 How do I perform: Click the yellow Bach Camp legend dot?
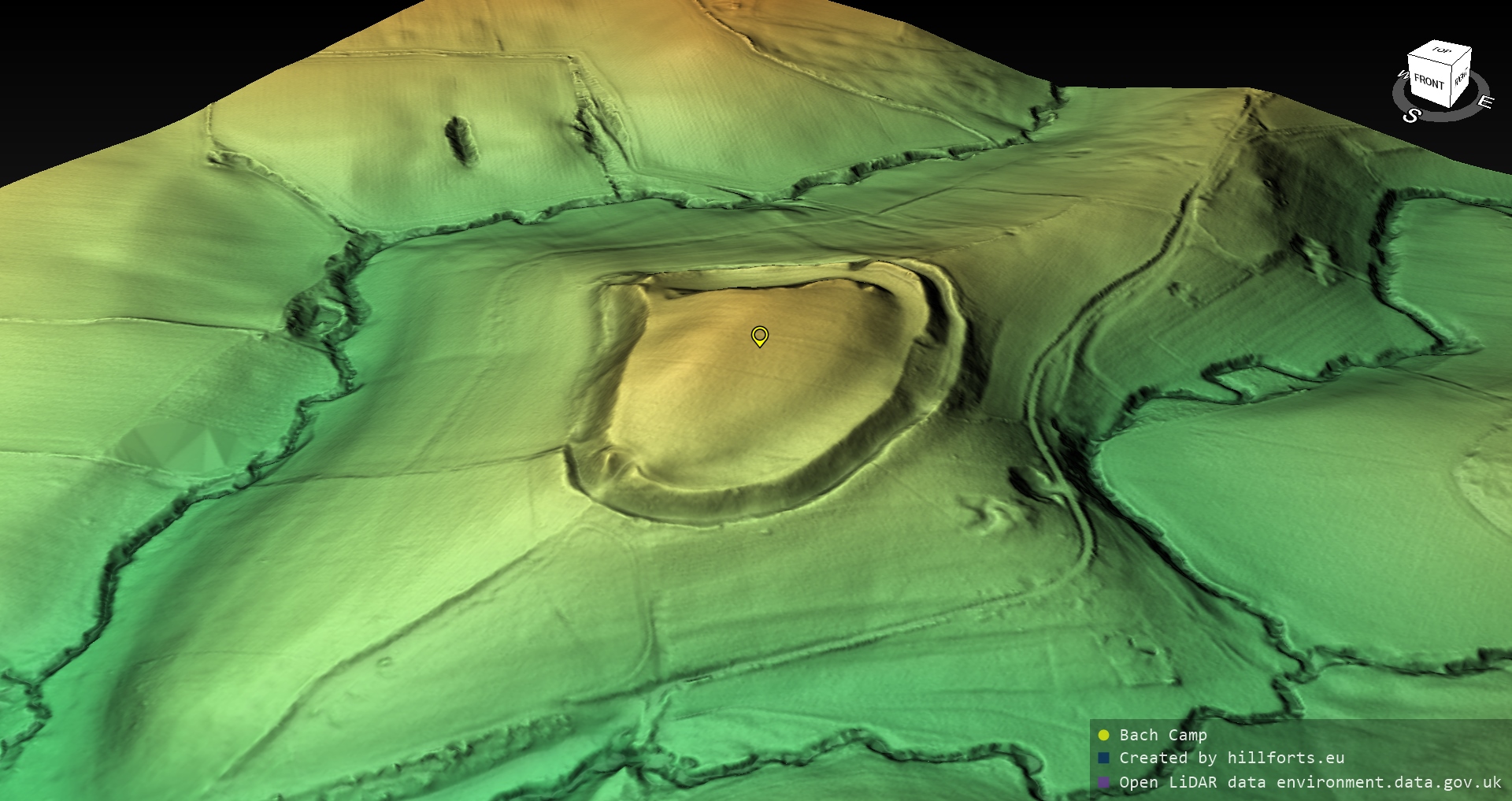1103,735
